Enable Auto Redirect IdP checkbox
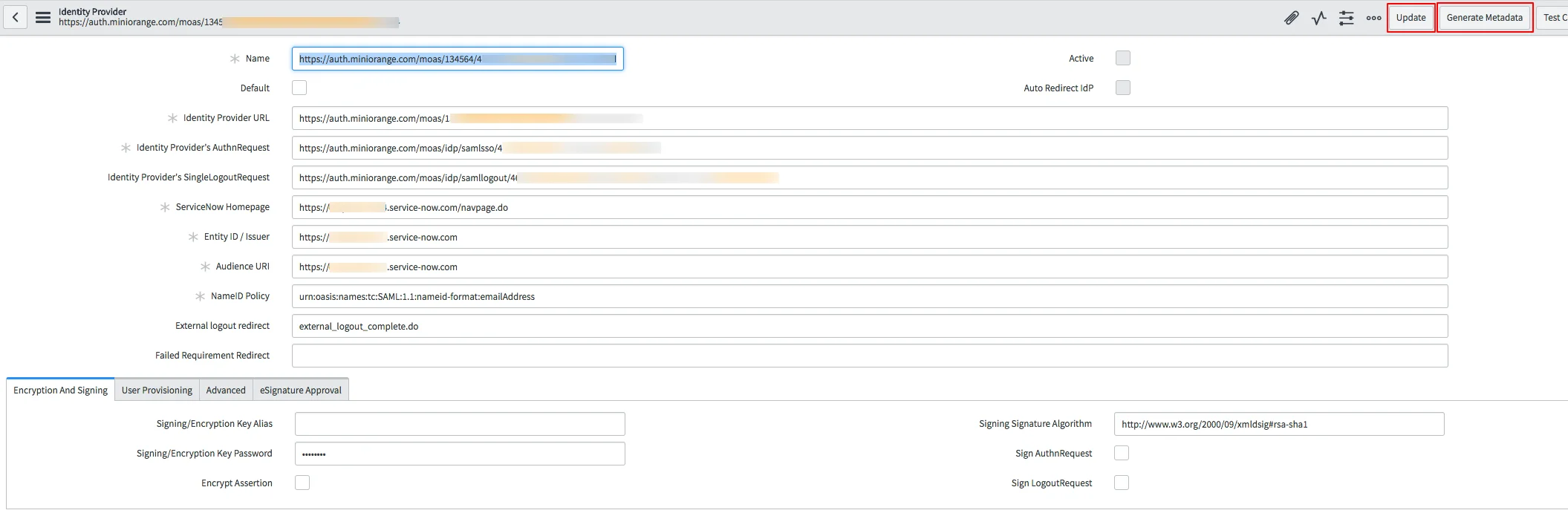The height and width of the screenshot is (513, 1568). point(1123,88)
